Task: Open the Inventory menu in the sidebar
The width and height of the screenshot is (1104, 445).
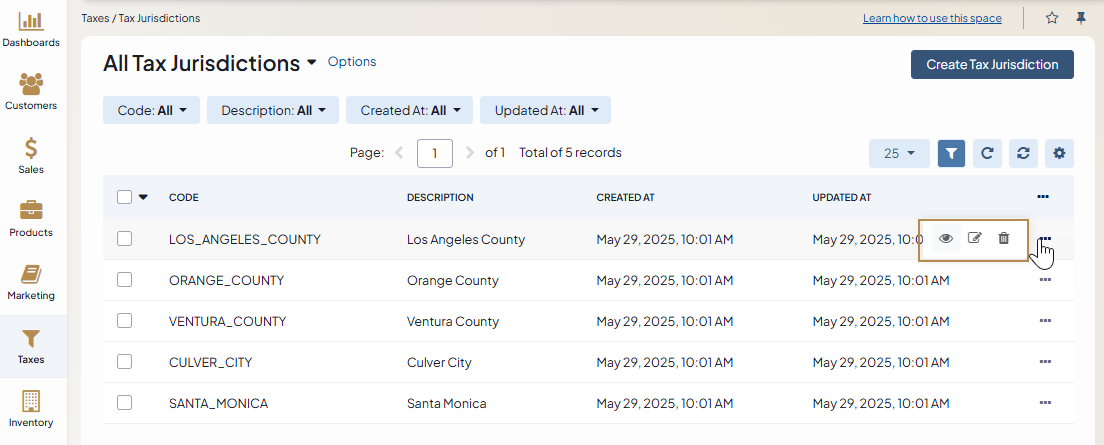Action: 31,408
